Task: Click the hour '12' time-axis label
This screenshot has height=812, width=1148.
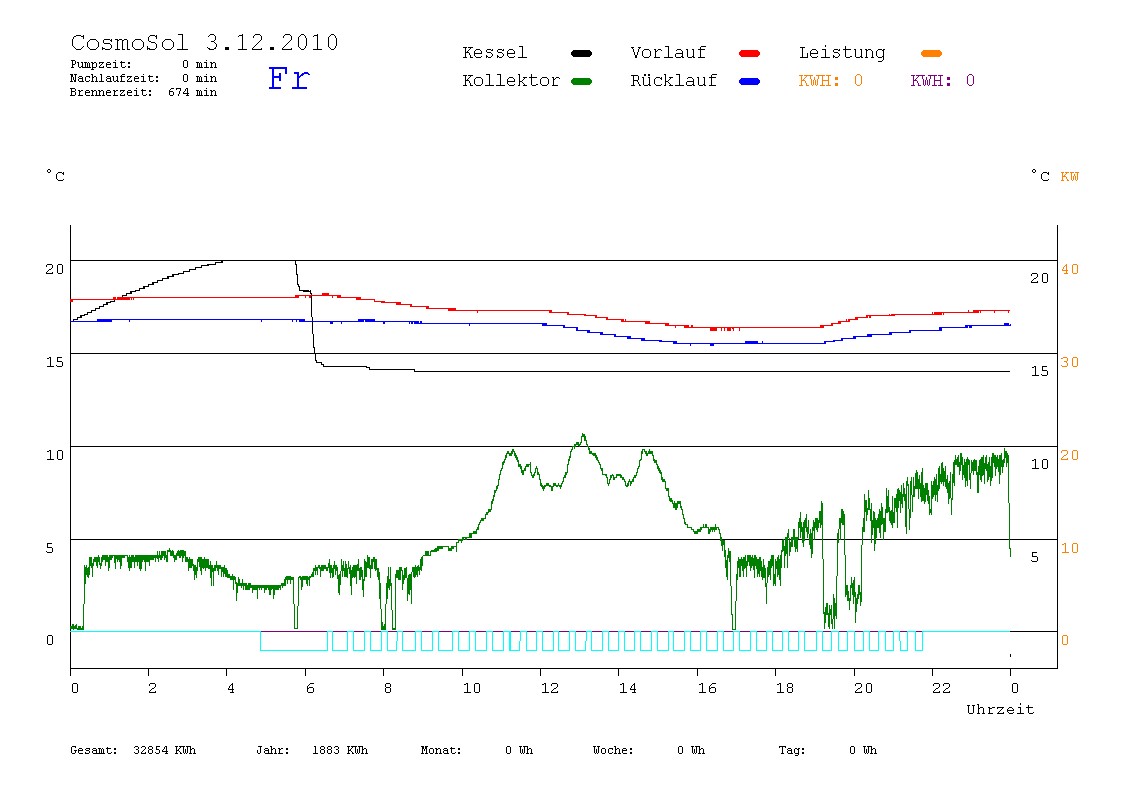Action: point(550,688)
